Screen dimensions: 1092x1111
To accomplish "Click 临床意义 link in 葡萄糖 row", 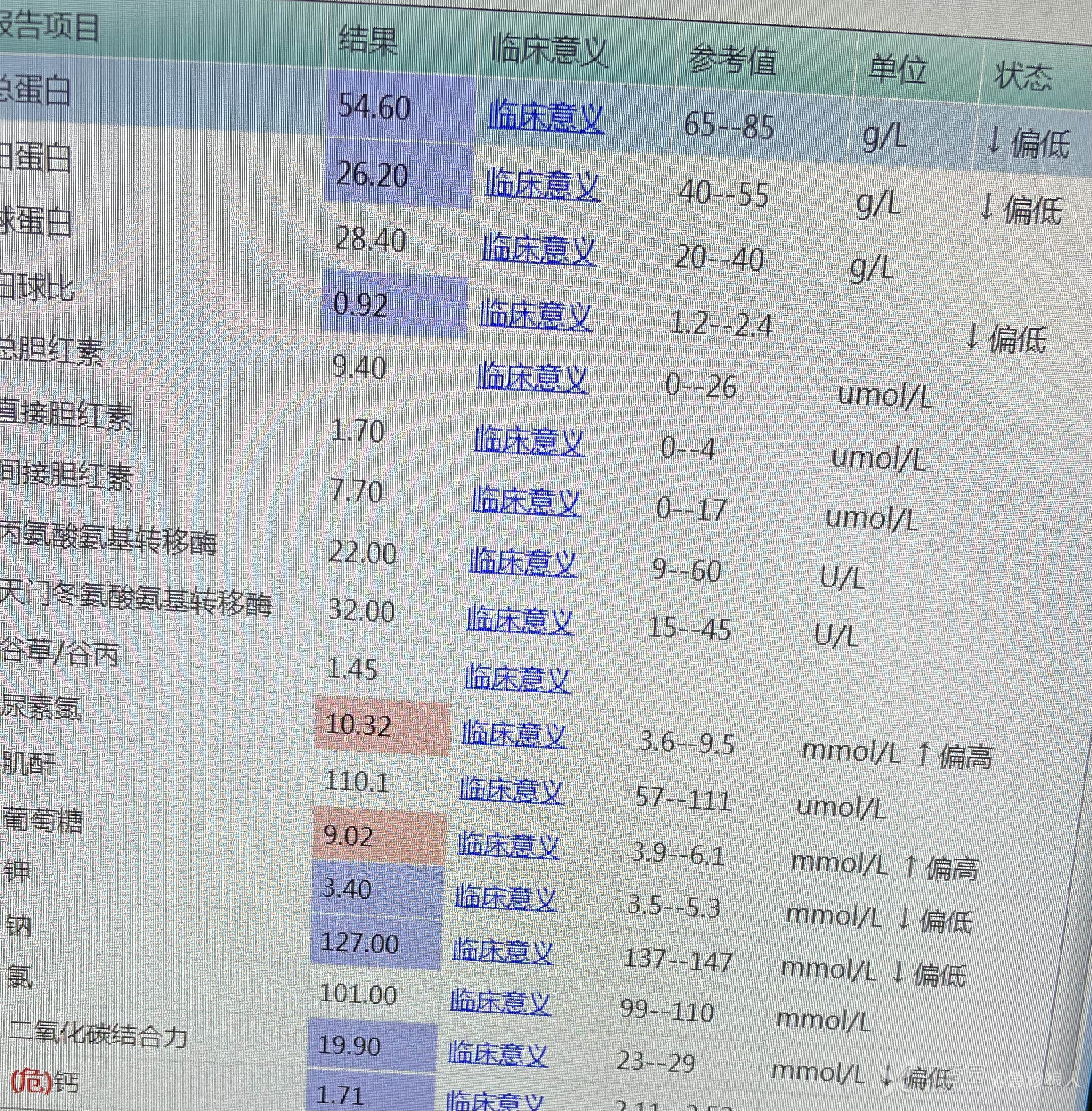I will 507,845.
